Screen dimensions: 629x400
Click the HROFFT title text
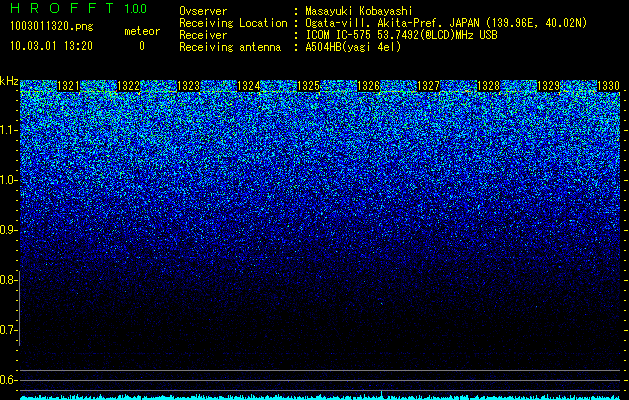pos(62,8)
